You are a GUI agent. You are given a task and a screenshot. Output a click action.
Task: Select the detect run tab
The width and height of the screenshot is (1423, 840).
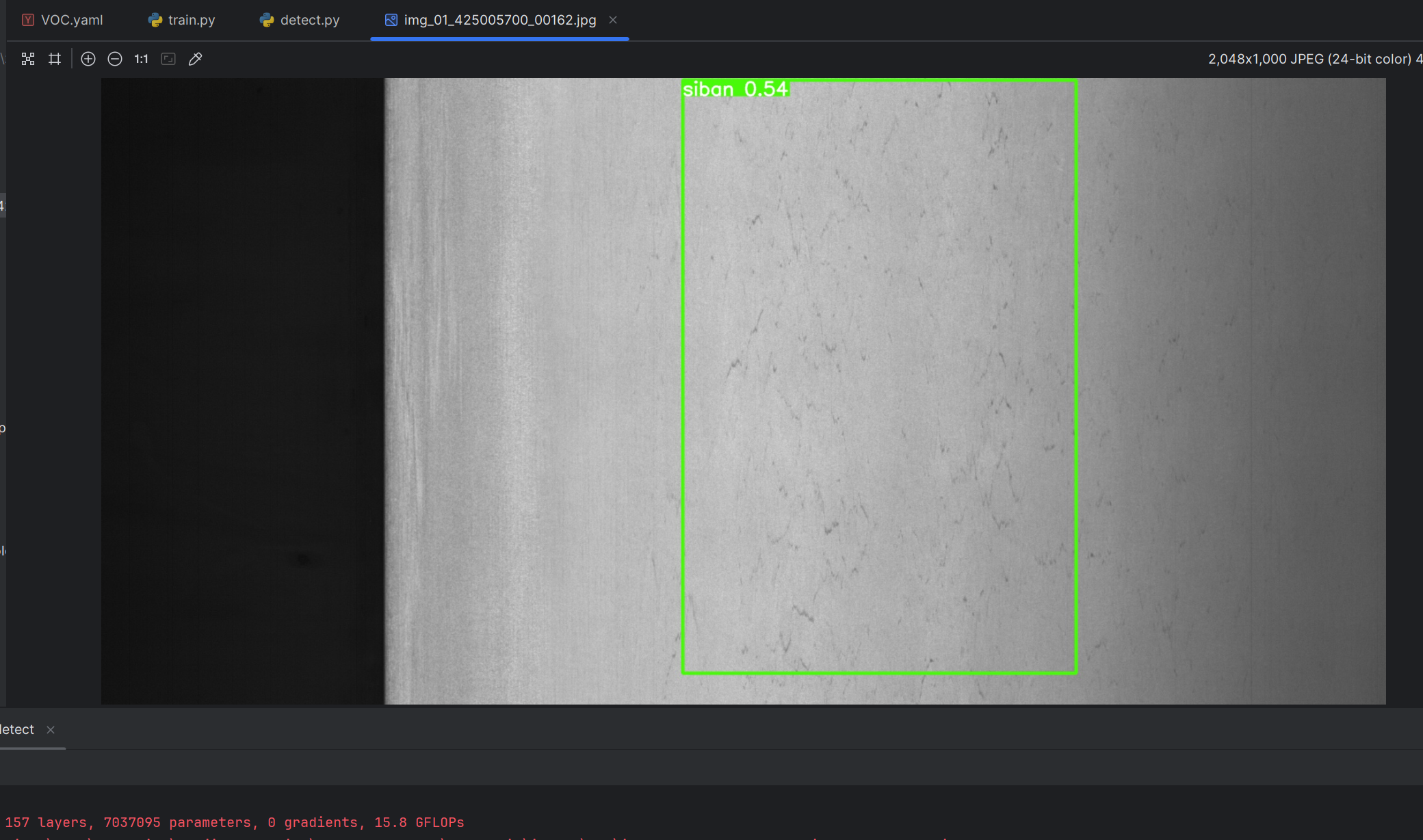coord(18,729)
